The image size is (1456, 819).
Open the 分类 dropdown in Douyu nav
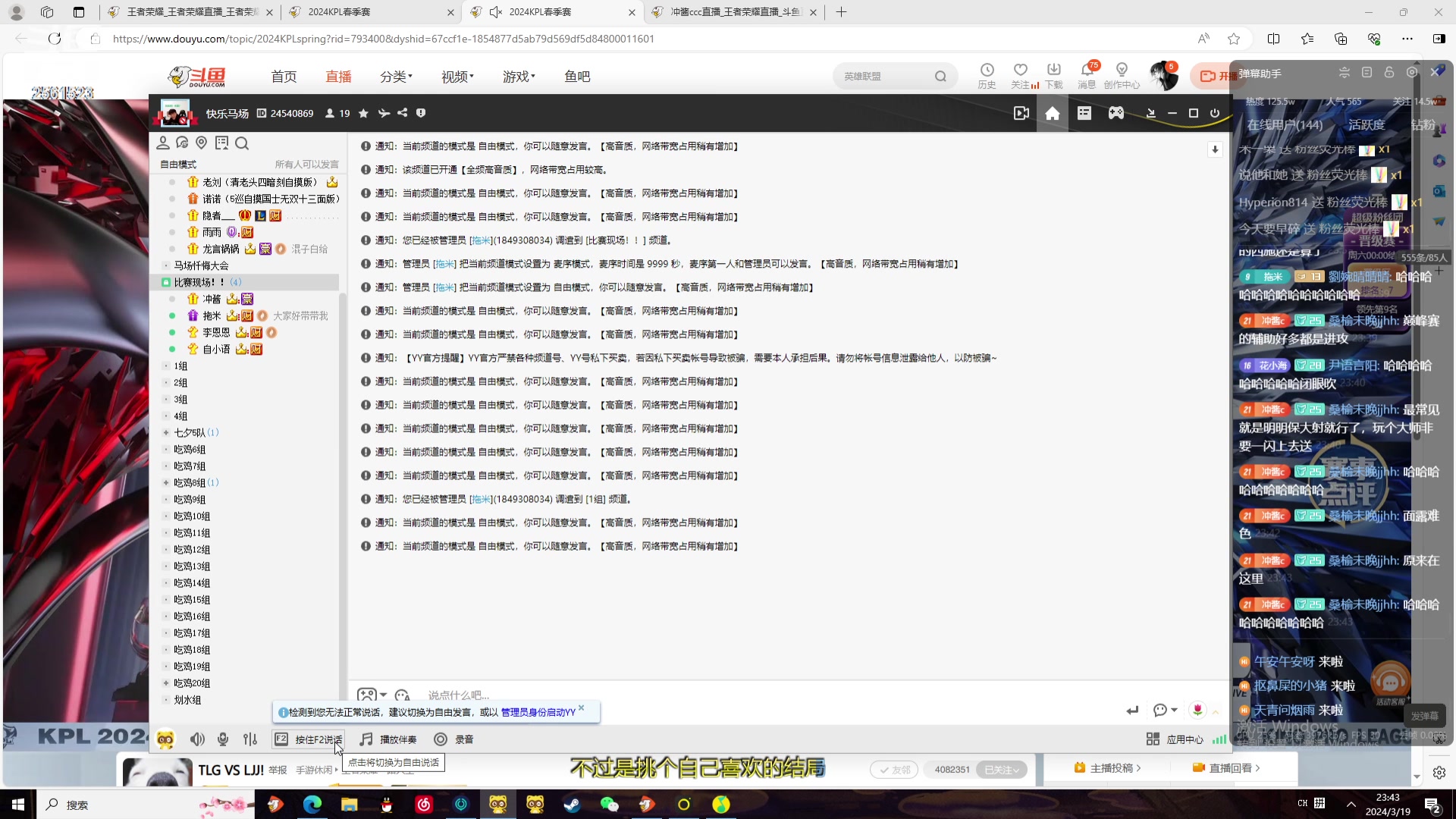396,77
